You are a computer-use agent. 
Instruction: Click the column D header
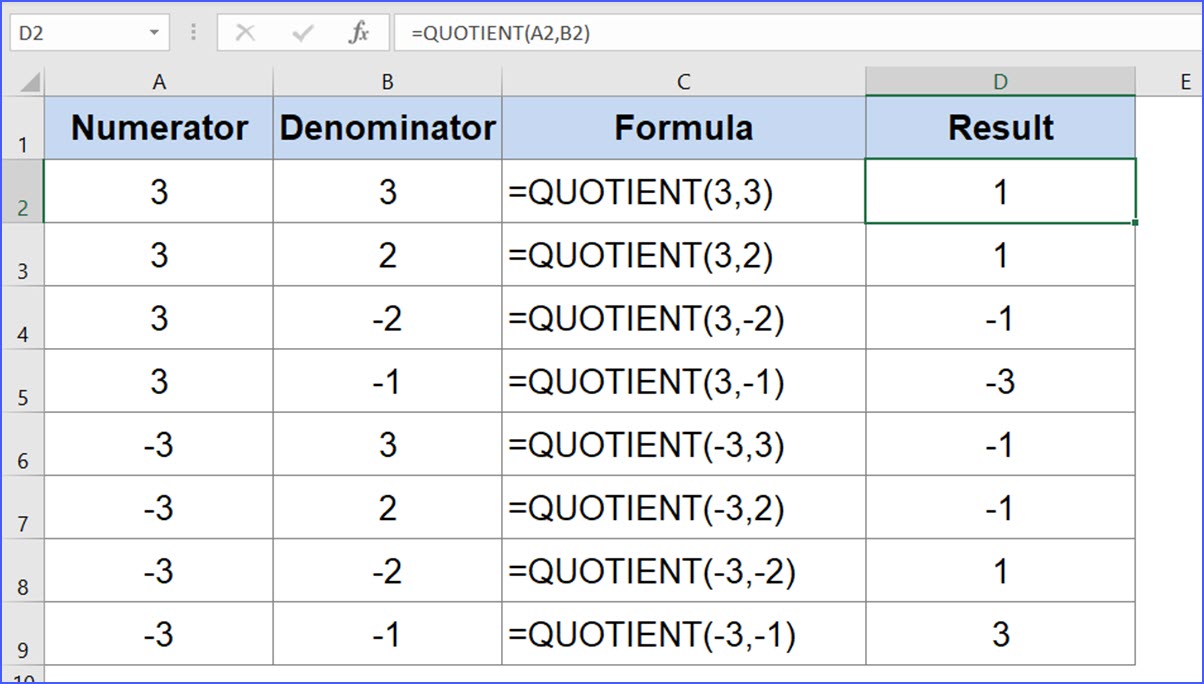click(x=1000, y=79)
